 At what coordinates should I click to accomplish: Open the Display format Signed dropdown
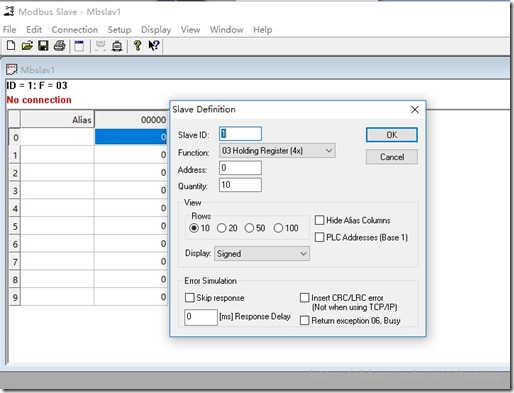[262, 254]
